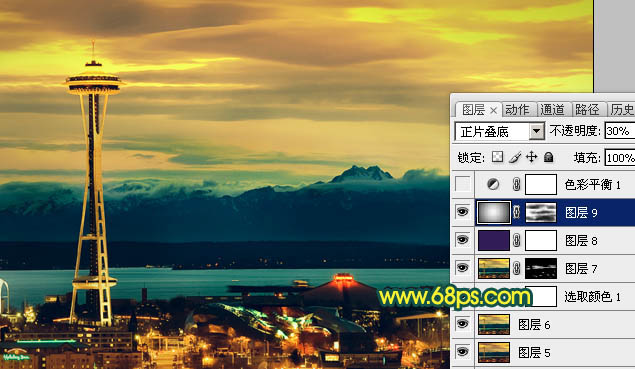Click the lock transparent pixels icon
The height and width of the screenshot is (369, 635).
pyautogui.click(x=497, y=157)
